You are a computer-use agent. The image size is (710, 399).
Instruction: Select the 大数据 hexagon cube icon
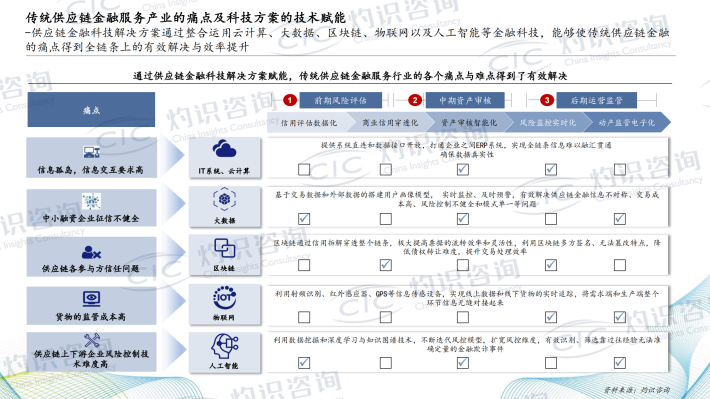(x=224, y=199)
